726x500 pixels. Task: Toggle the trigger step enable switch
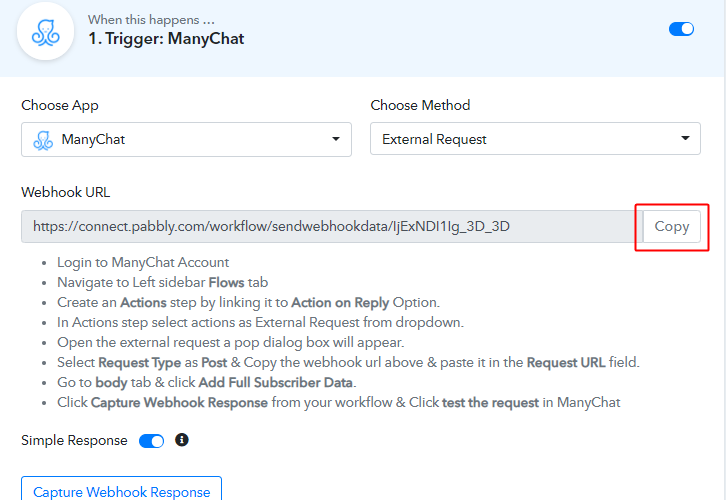pos(681,29)
